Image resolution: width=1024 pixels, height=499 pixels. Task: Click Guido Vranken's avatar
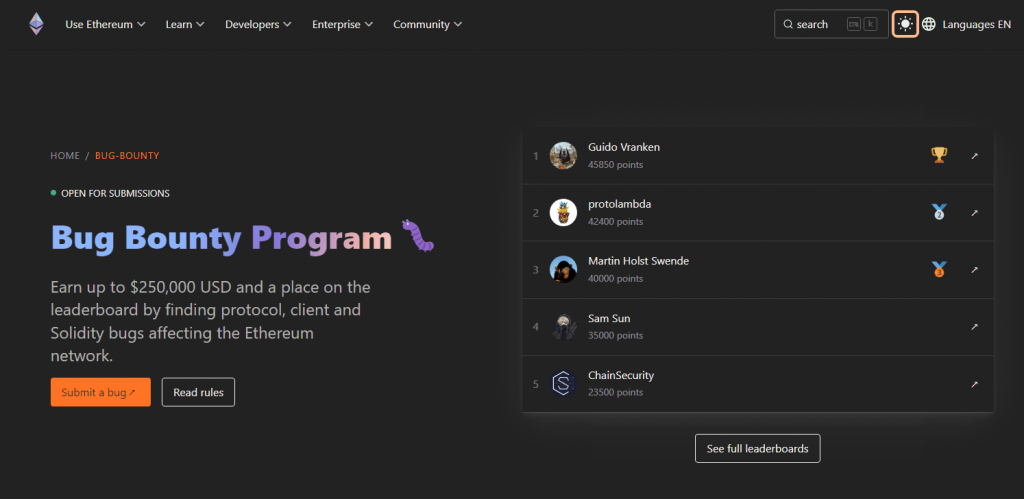coord(563,155)
